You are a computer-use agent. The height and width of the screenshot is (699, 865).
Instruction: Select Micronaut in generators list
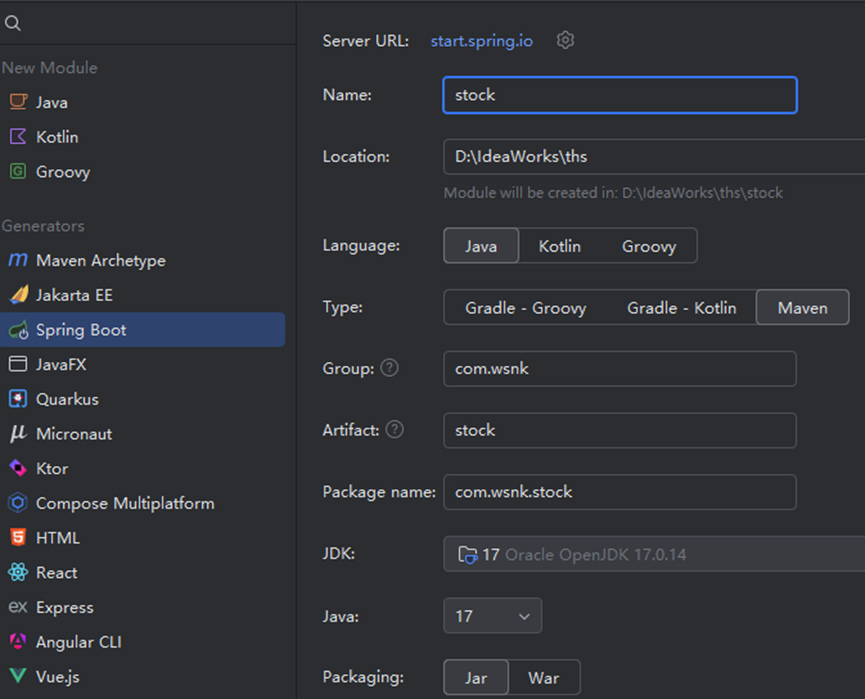tap(74, 434)
